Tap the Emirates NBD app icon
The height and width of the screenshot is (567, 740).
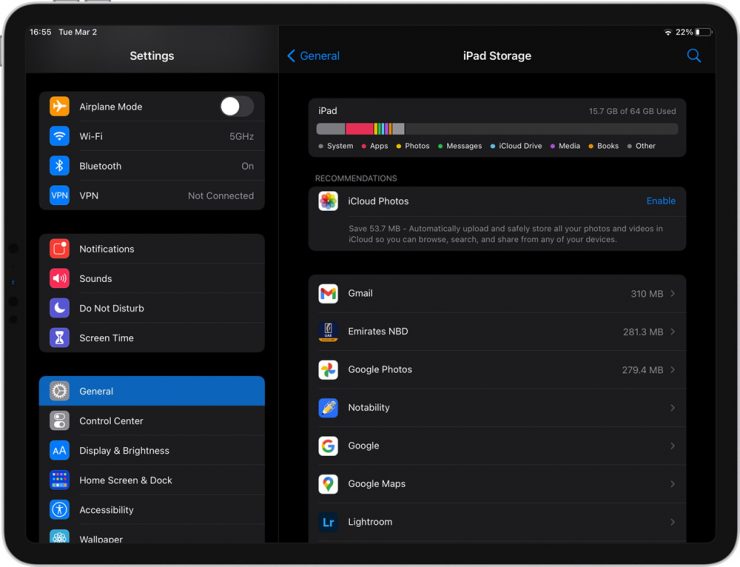(x=328, y=331)
